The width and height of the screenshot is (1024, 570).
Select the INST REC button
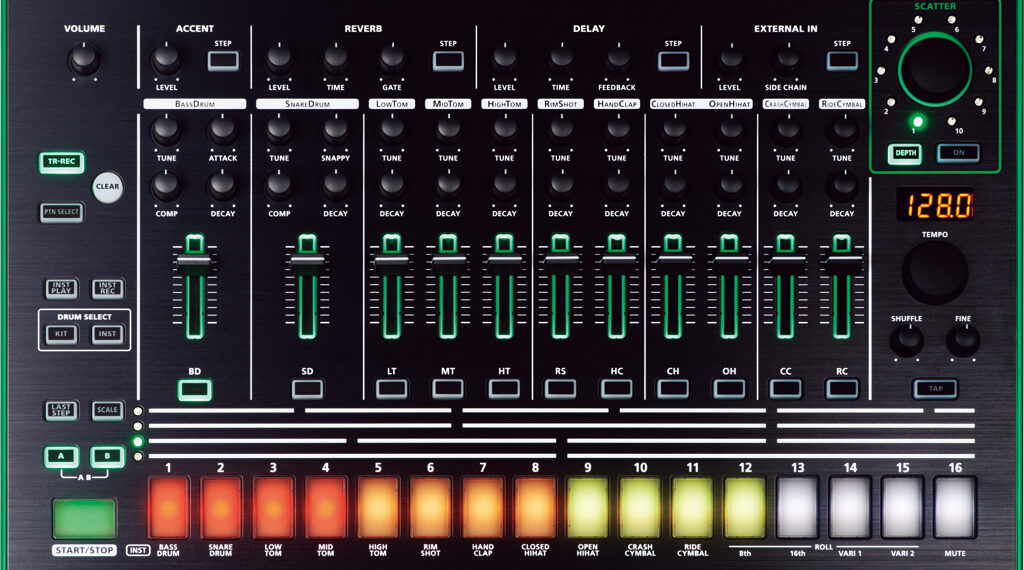tap(108, 288)
